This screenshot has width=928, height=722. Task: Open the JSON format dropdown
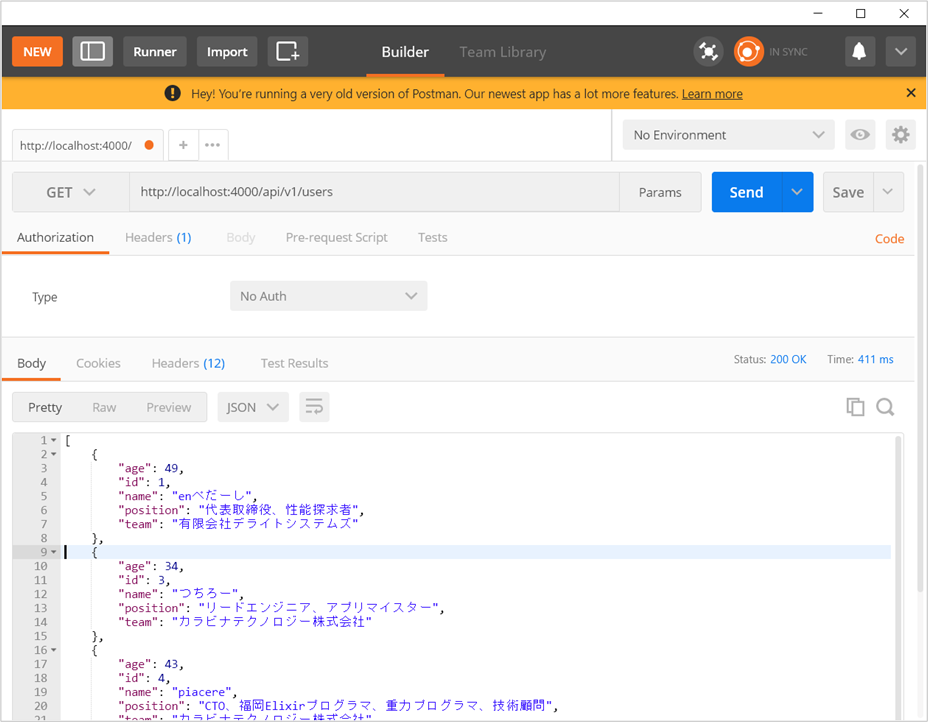tap(253, 407)
